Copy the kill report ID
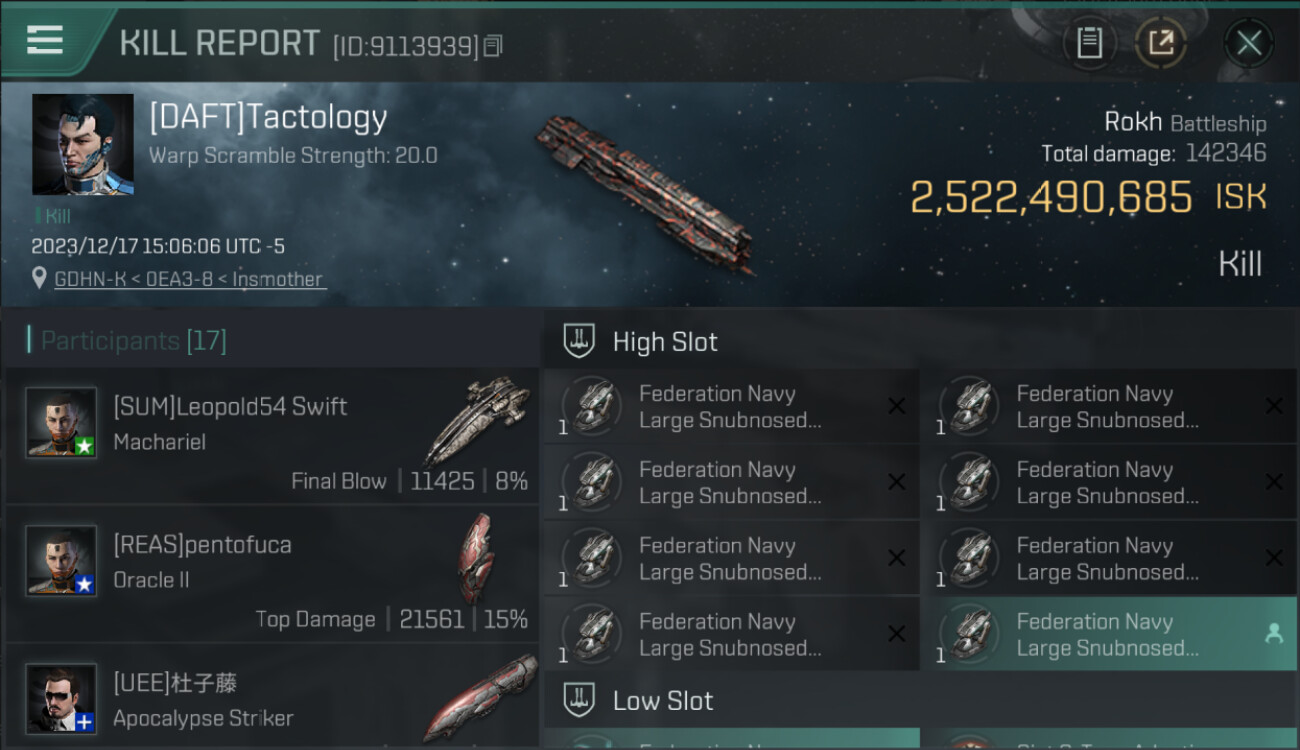The height and width of the screenshot is (750, 1300). point(493,46)
